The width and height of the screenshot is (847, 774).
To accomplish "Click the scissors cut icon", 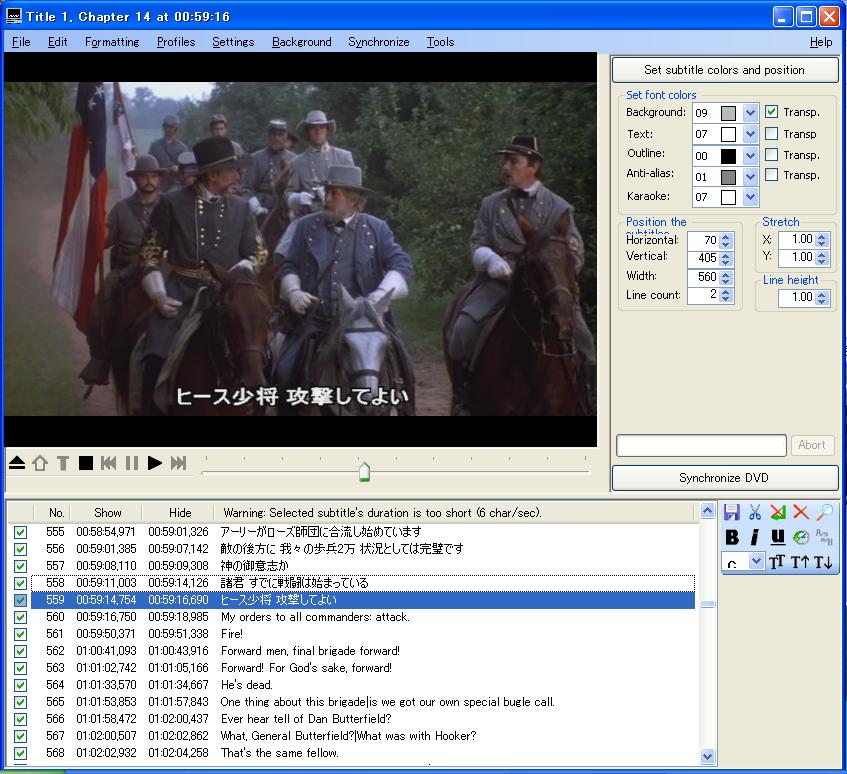I will (x=755, y=512).
